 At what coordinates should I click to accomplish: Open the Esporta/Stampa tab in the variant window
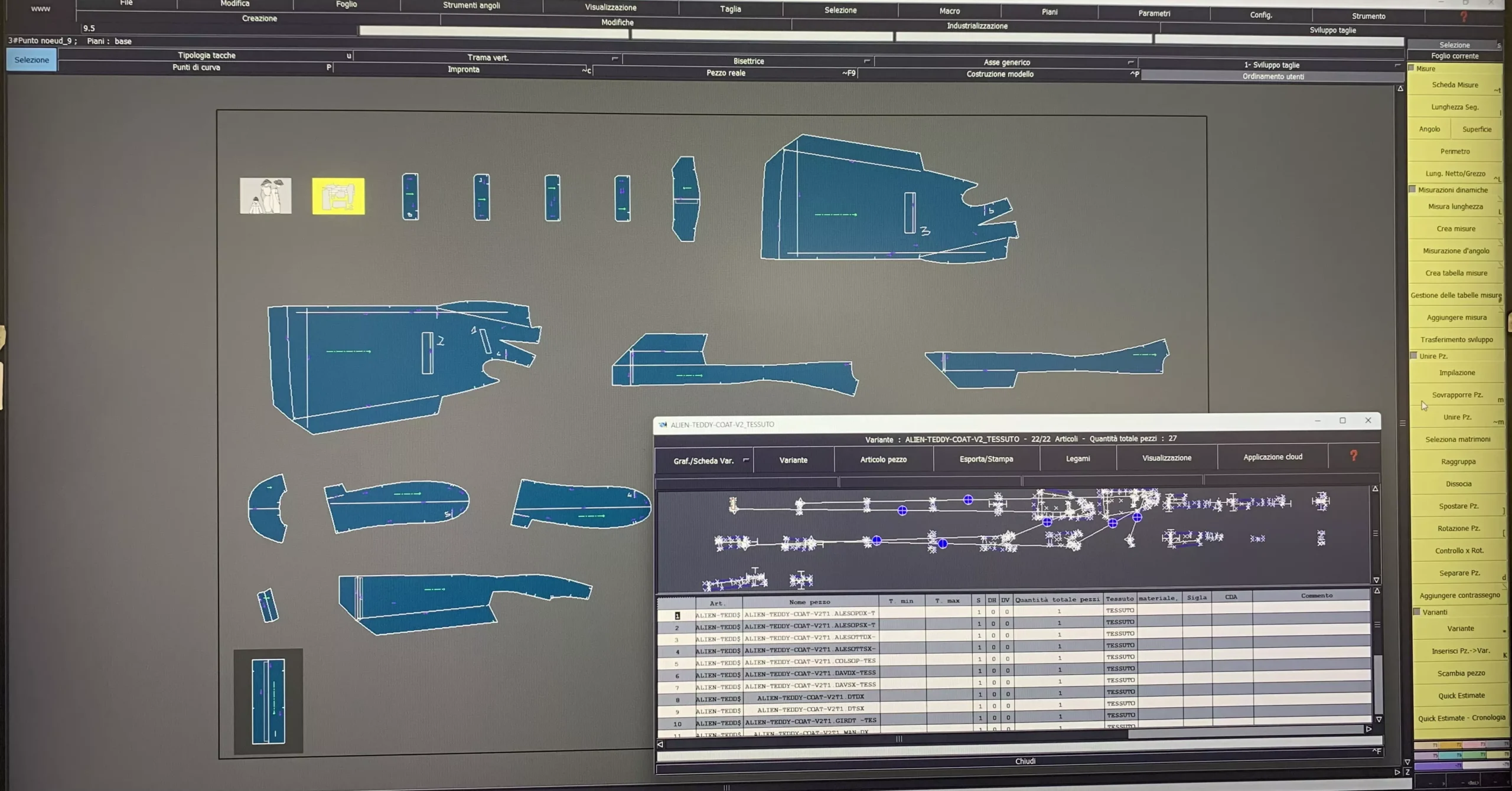point(986,459)
